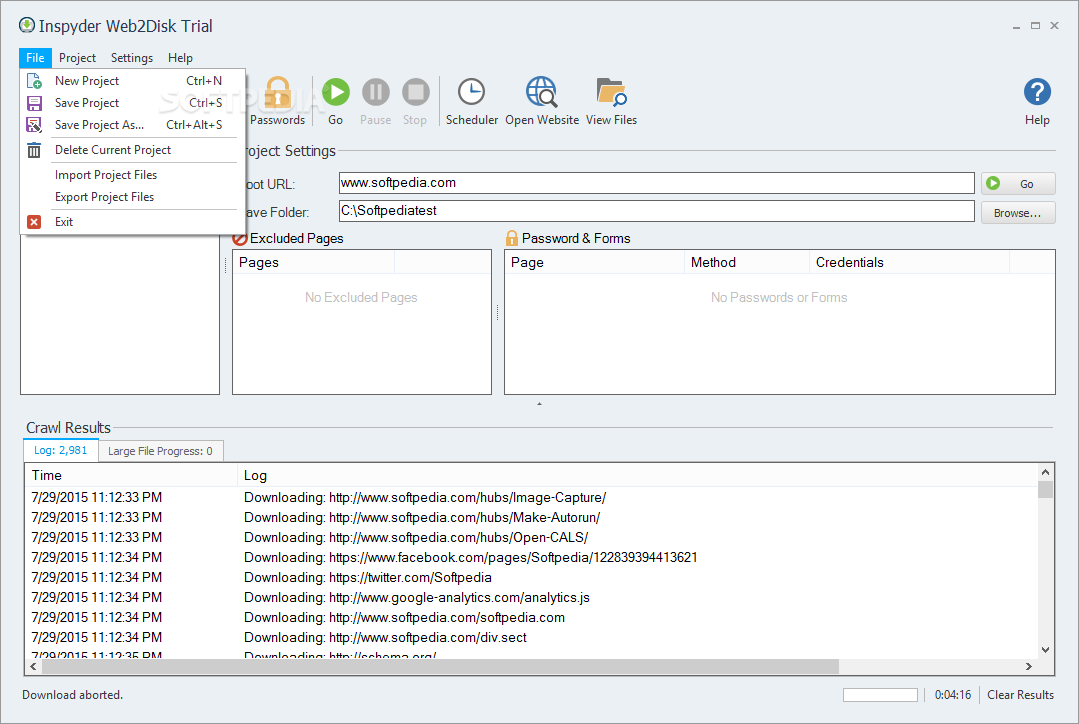Click the horizontal scrollbar thumb in log

(440, 667)
